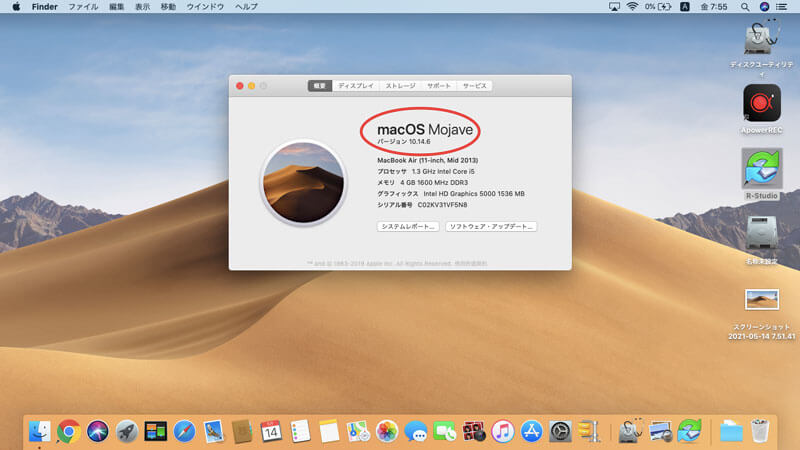Viewport: 800px width, 450px height.
Task: Open the input source A menu
Action: coord(685,7)
